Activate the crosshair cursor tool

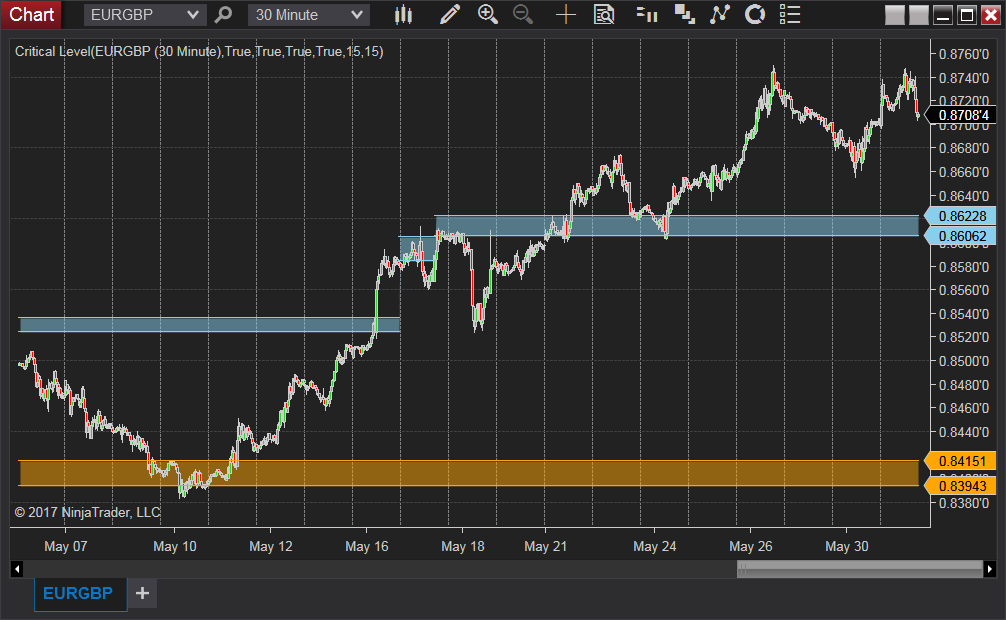pos(566,15)
